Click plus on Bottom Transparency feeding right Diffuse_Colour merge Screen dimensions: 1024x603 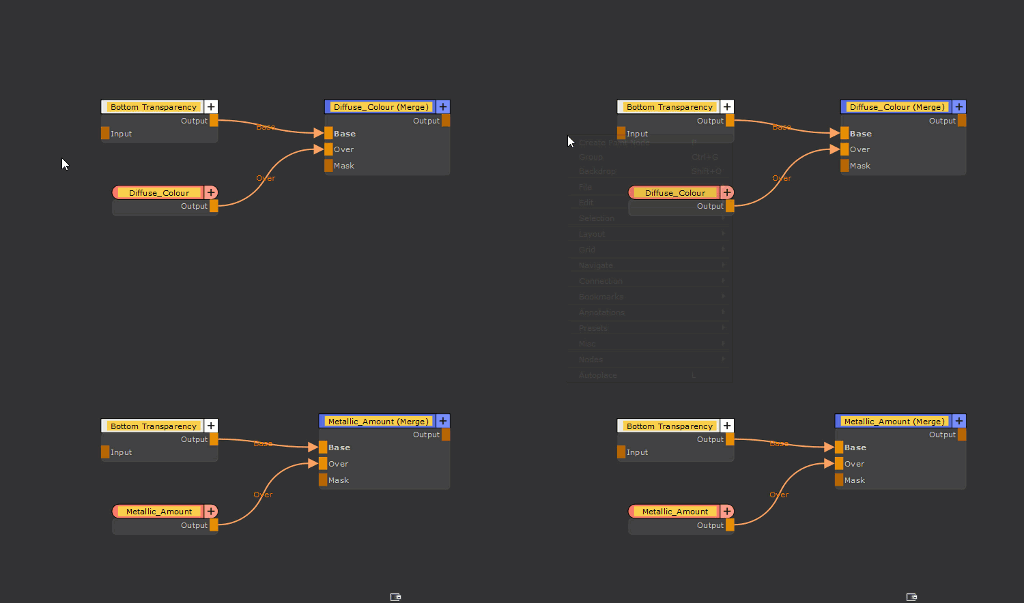[x=727, y=107]
